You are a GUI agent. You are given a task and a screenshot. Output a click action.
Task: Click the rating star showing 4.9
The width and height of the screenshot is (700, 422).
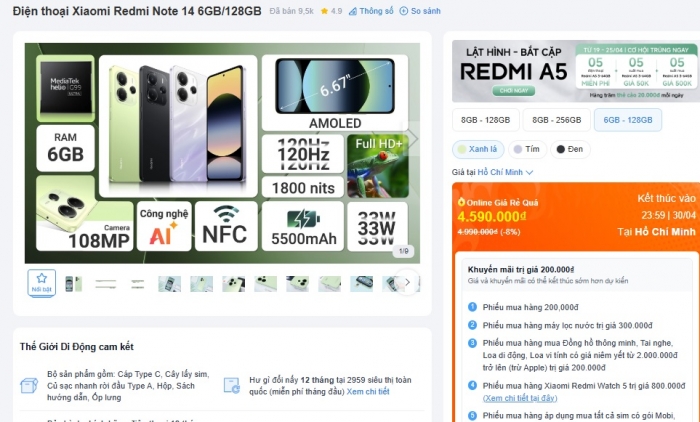click(x=324, y=11)
